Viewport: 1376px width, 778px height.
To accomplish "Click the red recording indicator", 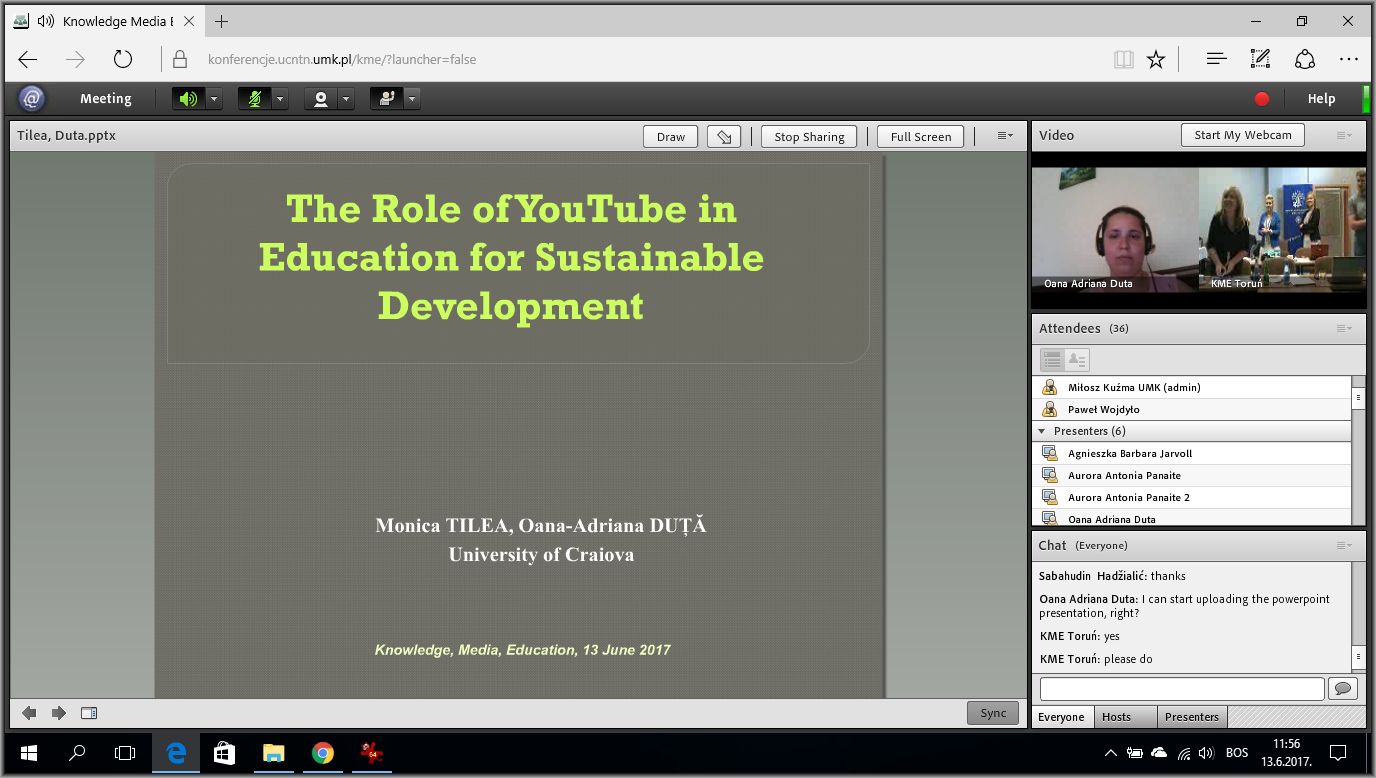I will point(1262,99).
